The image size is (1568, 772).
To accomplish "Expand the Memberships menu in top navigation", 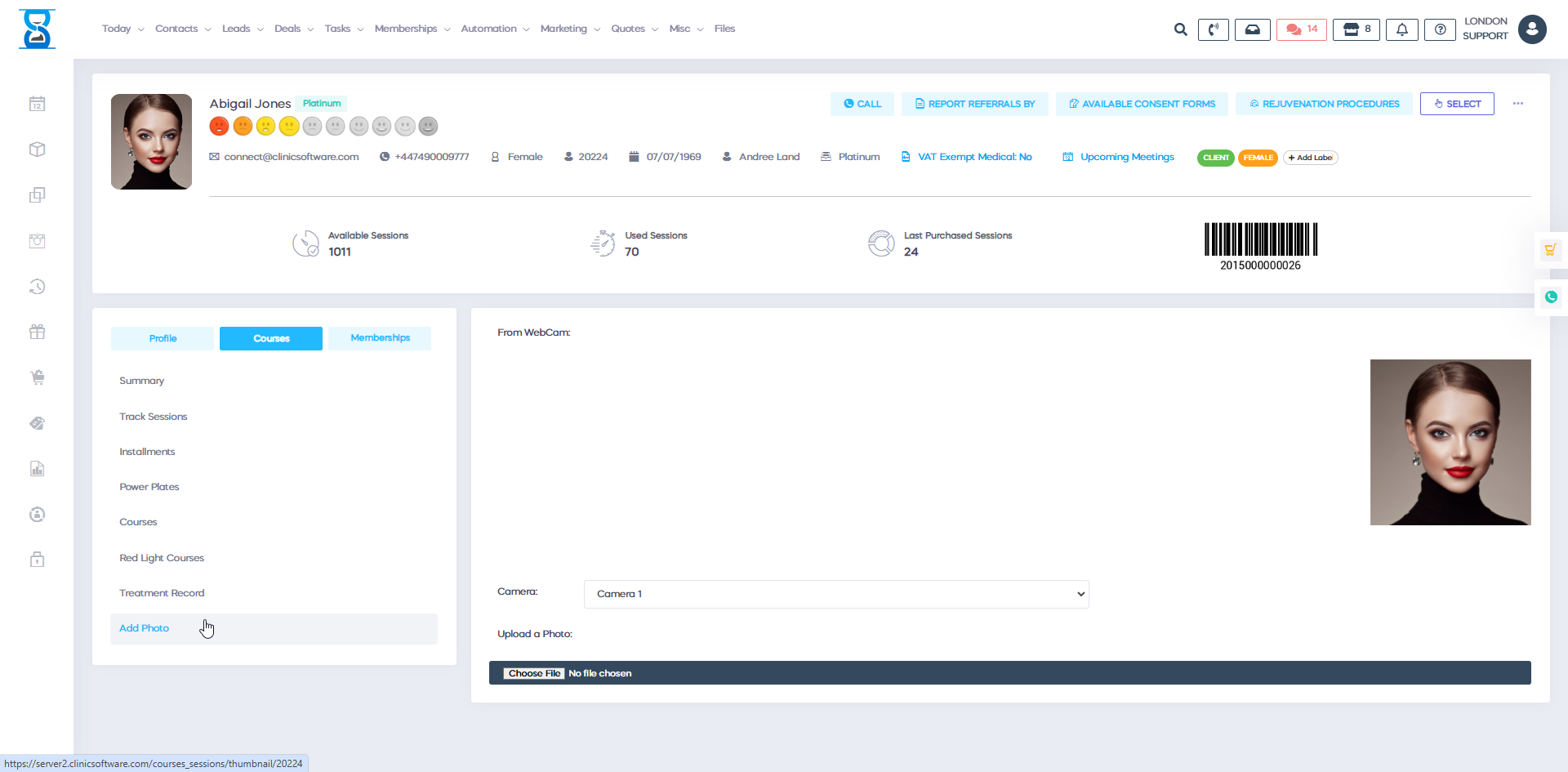I will tap(412, 29).
